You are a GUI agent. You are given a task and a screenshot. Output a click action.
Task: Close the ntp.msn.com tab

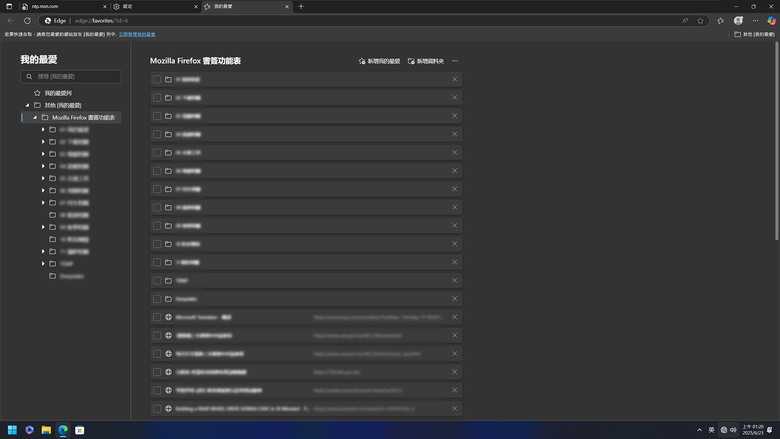tap(104, 6)
